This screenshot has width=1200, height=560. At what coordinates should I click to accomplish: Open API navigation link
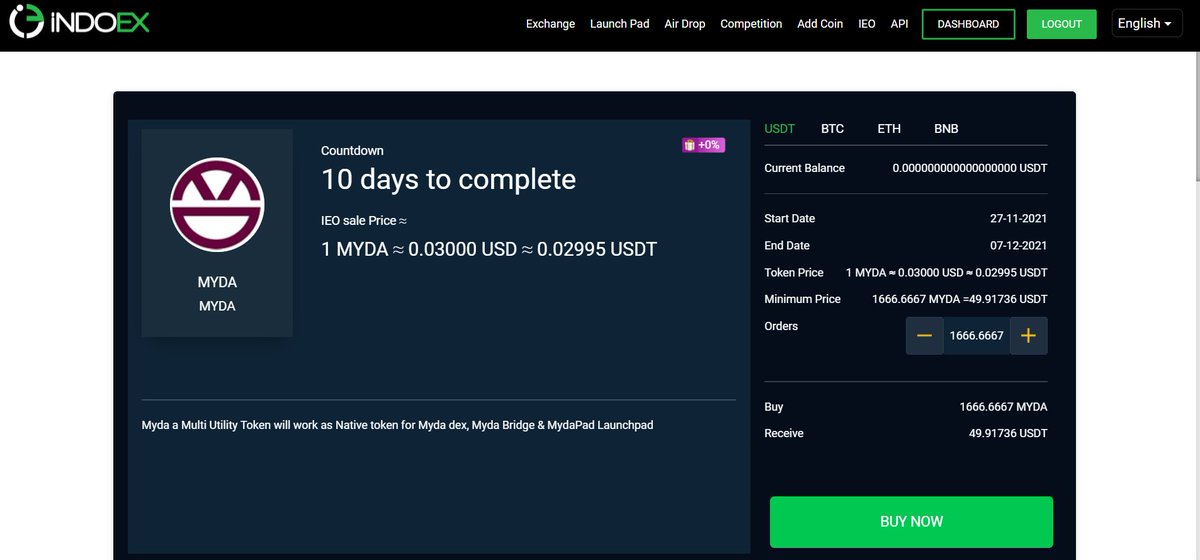coord(899,24)
